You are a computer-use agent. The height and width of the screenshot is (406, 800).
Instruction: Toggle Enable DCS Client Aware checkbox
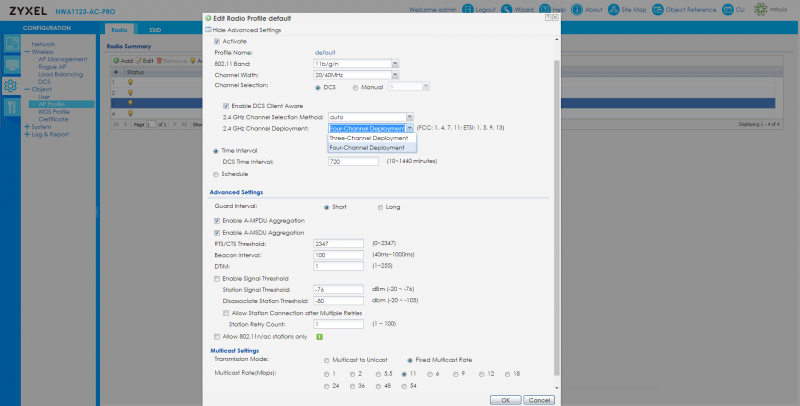(x=226, y=106)
